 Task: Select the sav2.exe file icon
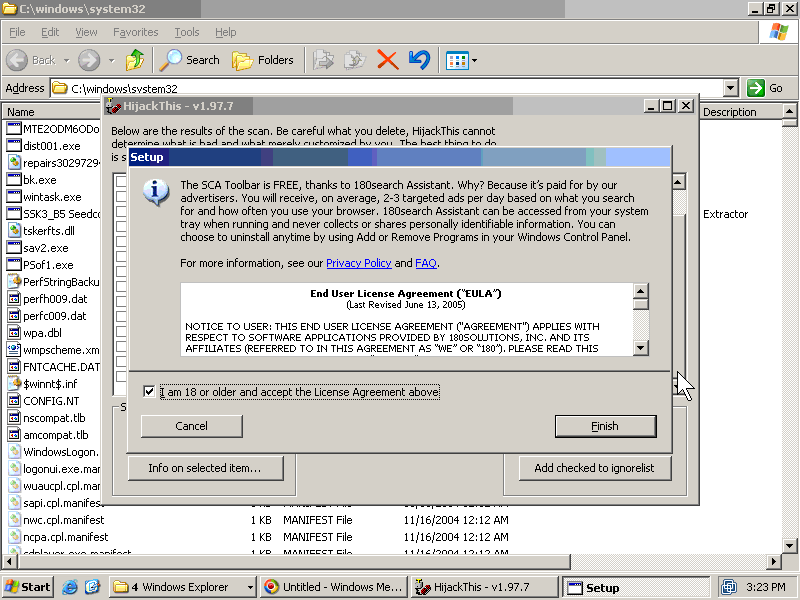click(x=14, y=248)
